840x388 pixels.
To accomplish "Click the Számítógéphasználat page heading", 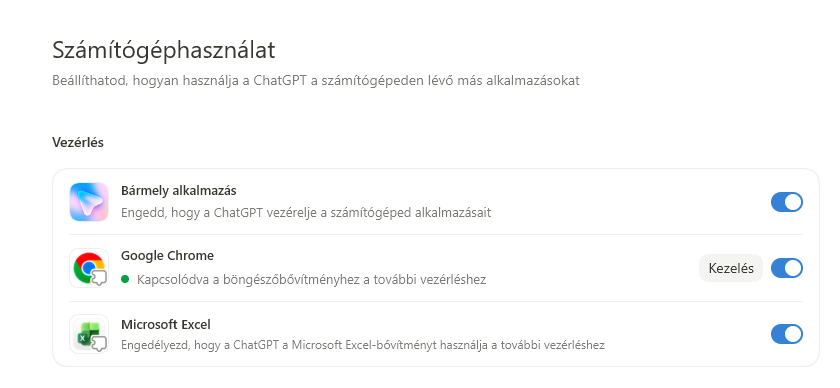I will click(164, 50).
